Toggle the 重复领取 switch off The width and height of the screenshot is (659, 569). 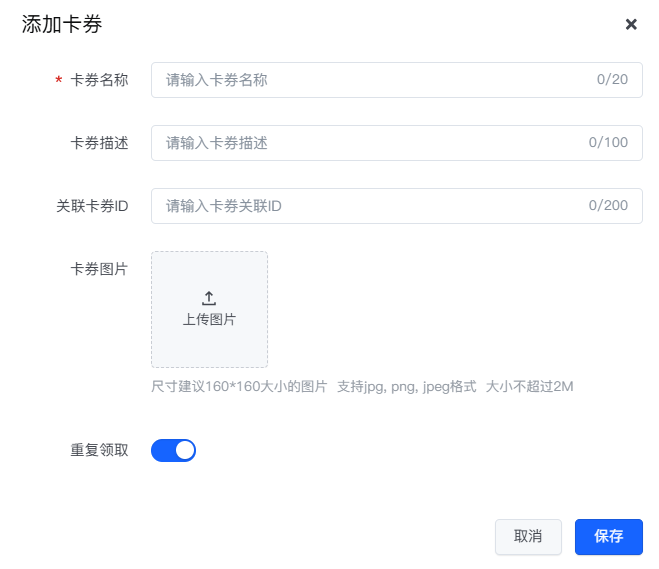click(x=173, y=450)
